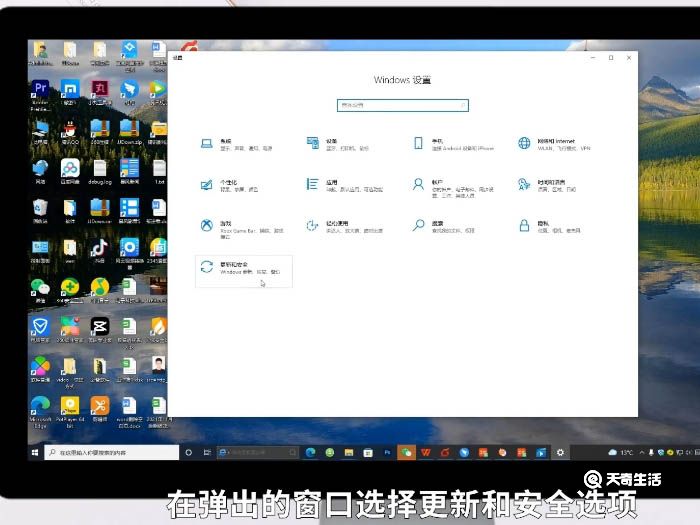Select the Baidu Netdisk desktop icon
This screenshot has width=700, height=525.
coord(70,172)
